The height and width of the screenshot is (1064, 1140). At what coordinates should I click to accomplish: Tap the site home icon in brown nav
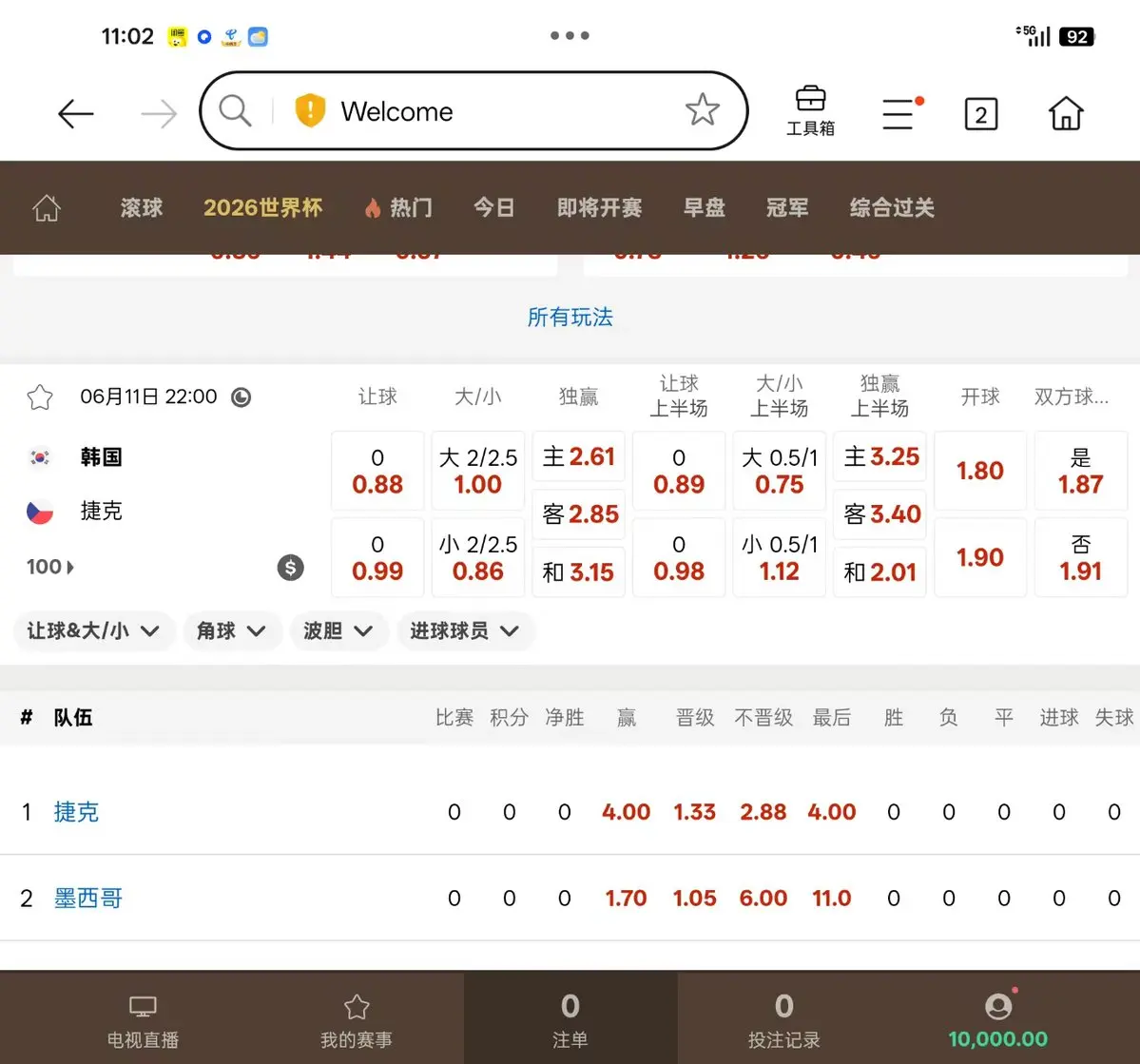[x=47, y=208]
